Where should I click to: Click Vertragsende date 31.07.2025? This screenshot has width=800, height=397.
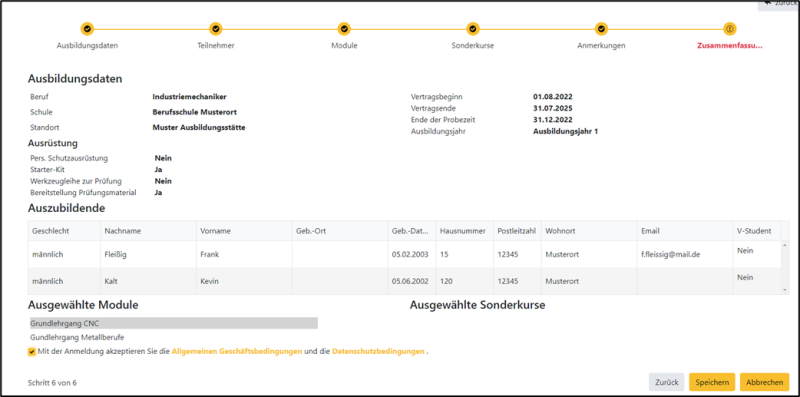(553, 108)
